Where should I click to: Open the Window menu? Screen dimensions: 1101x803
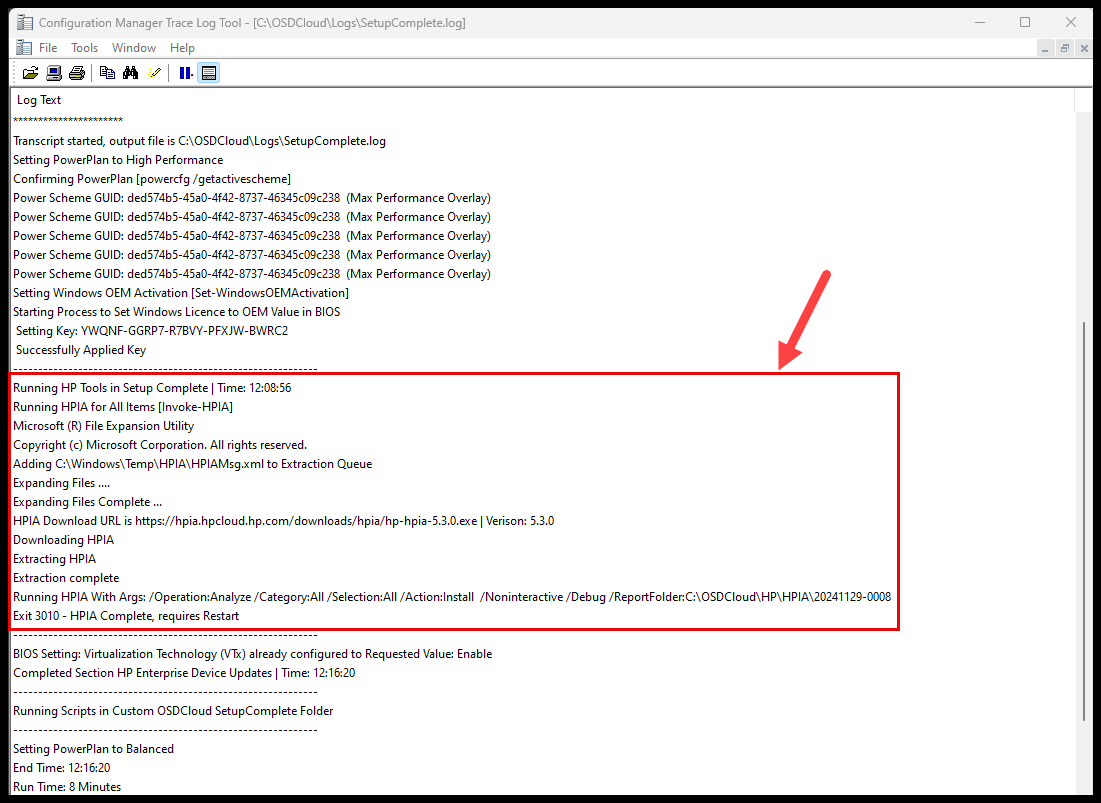point(133,47)
